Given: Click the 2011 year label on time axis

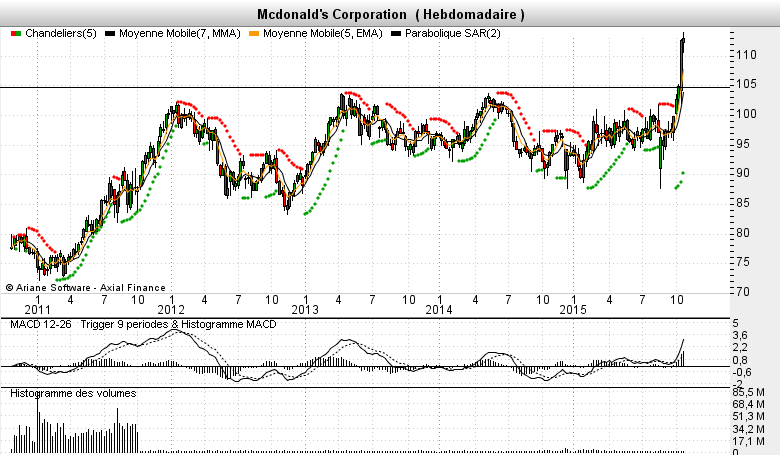Looking at the screenshot, I should coord(37,310).
